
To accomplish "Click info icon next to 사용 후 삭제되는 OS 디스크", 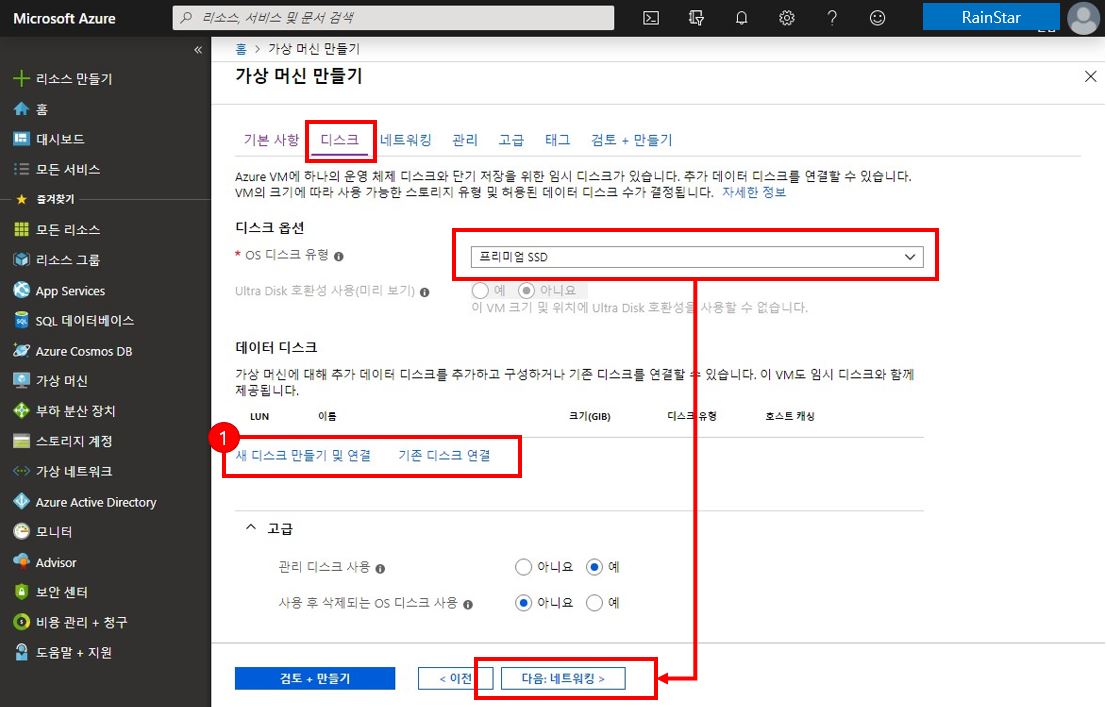I will pos(467,605).
